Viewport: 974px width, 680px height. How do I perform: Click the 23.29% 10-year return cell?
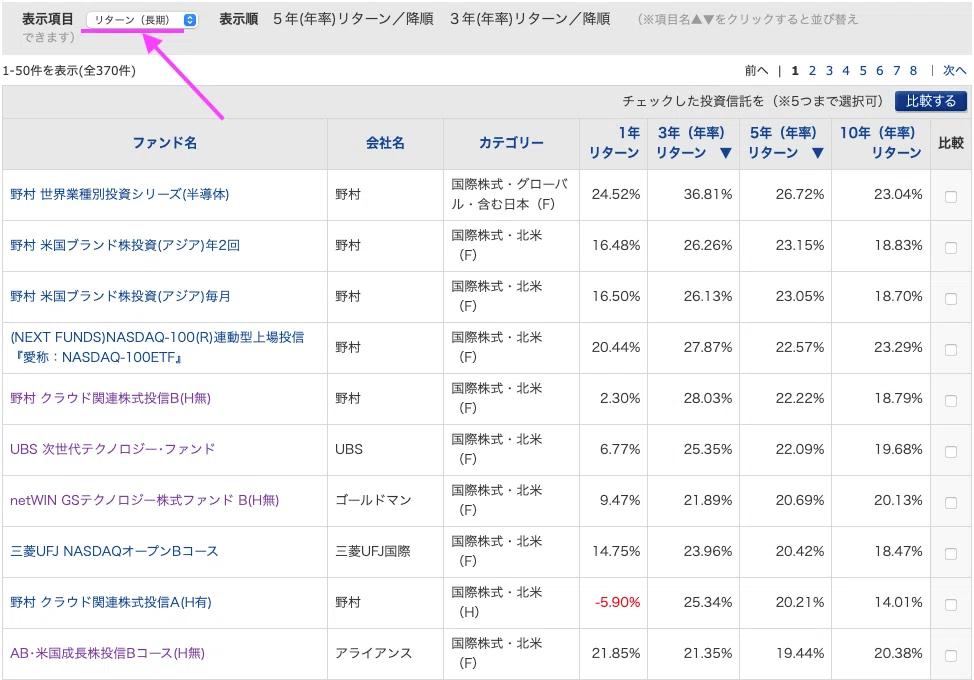pyautogui.click(x=898, y=347)
